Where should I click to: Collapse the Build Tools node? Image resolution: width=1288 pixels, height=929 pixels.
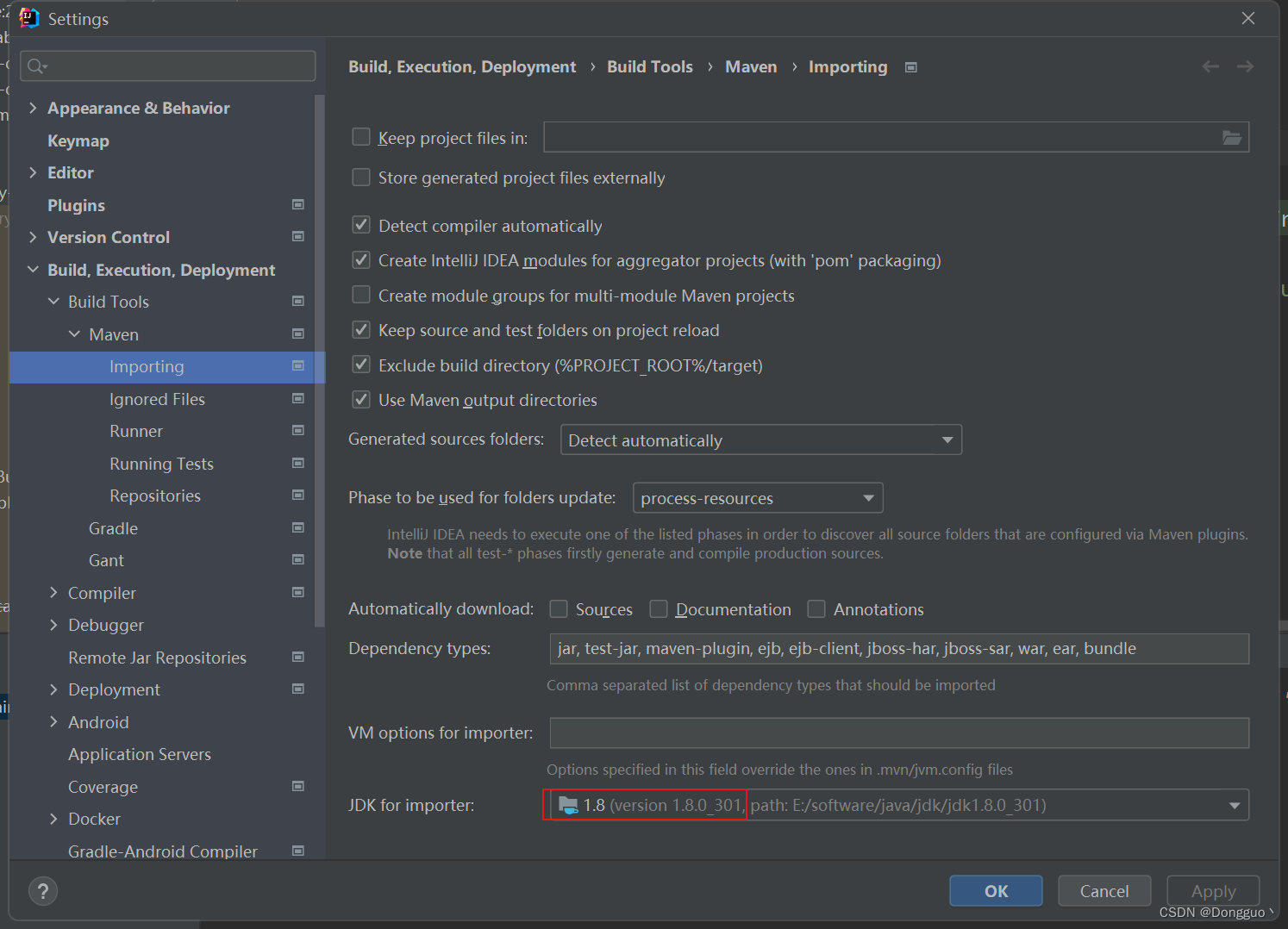click(x=53, y=302)
